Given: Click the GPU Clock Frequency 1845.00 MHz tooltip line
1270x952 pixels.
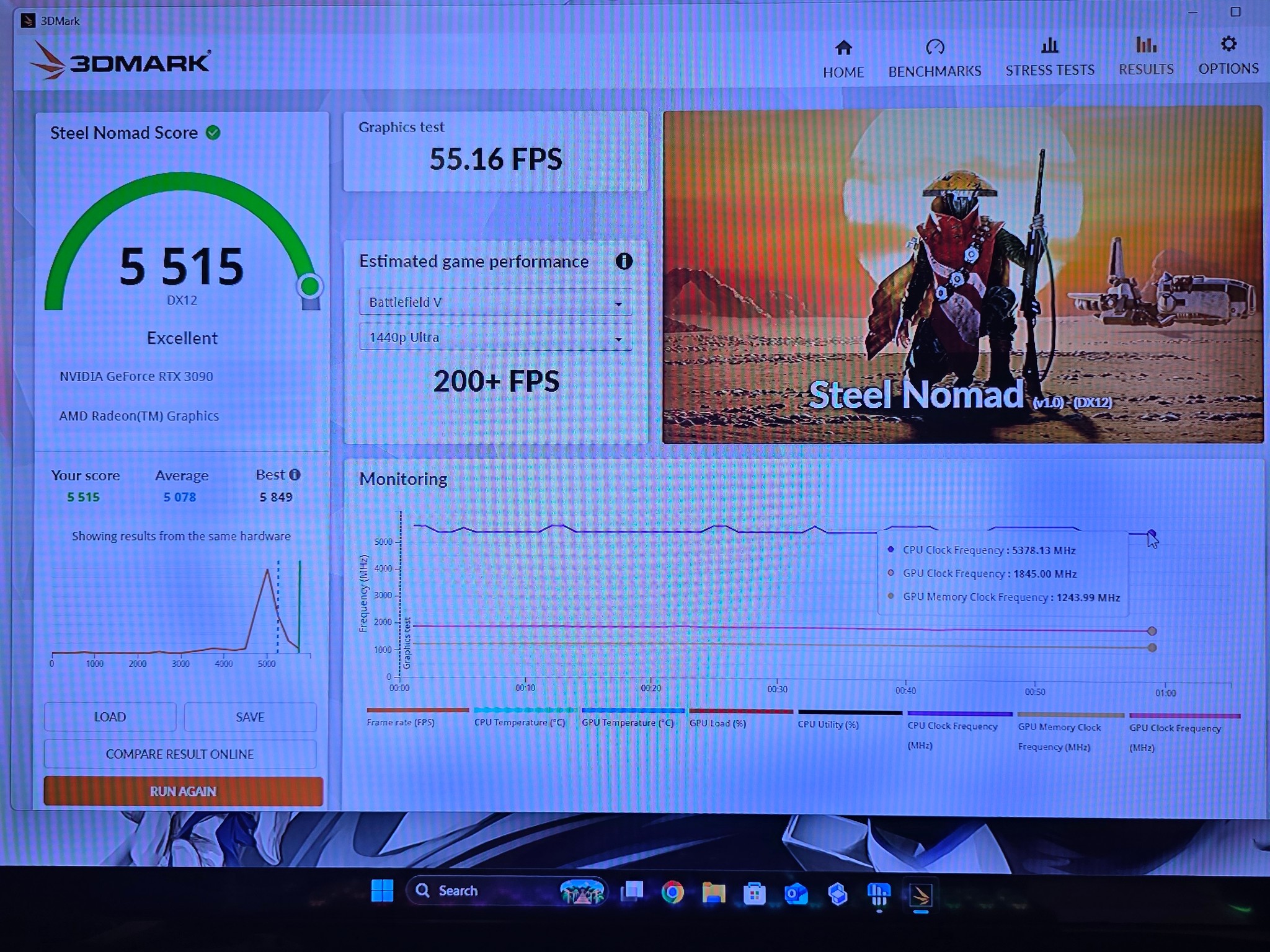Looking at the screenshot, I should [982, 573].
